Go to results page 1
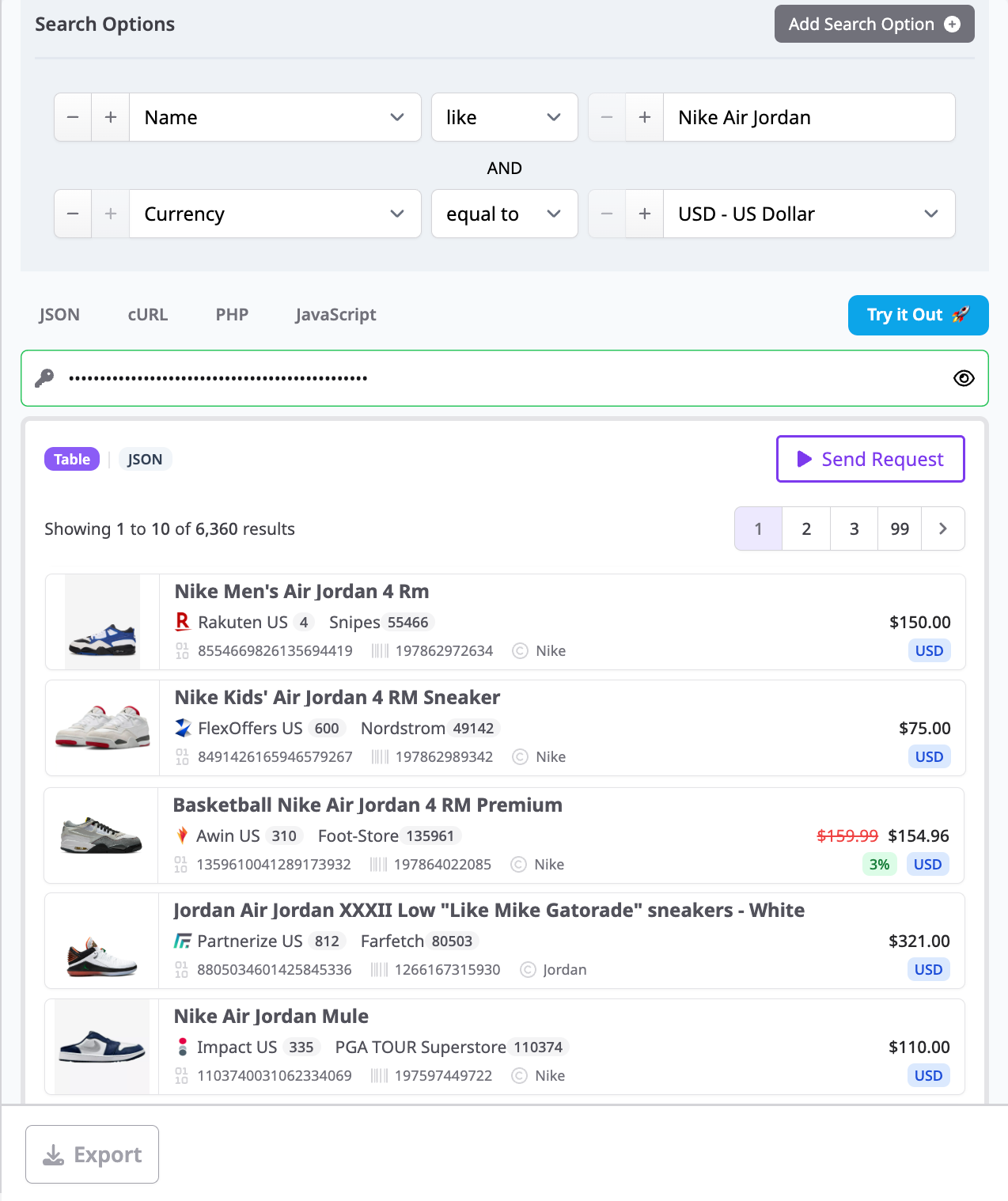Viewport: 1008px width, 1201px height. 758,529
